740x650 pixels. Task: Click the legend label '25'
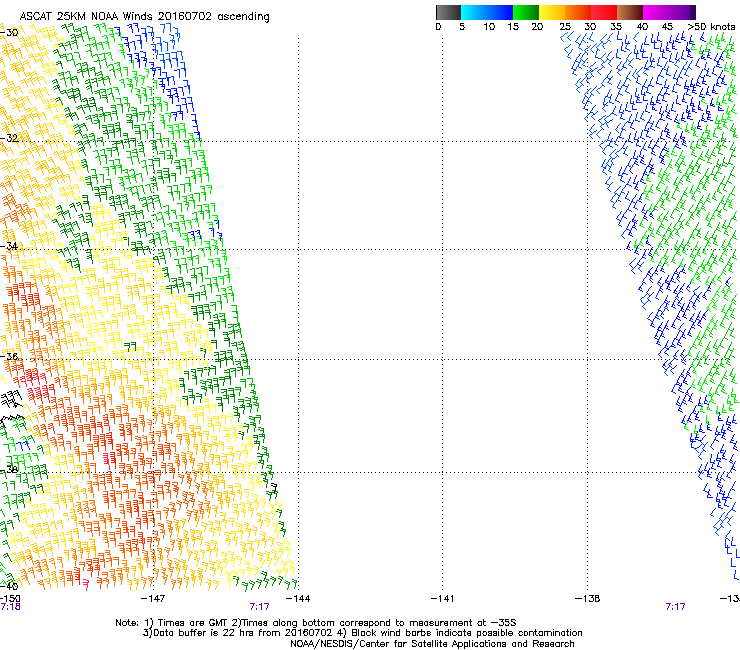pos(565,27)
